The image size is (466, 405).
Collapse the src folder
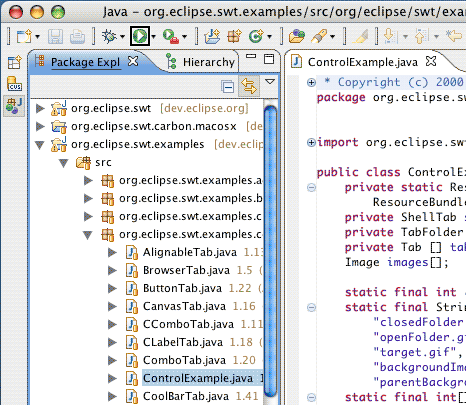pyautogui.click(x=63, y=163)
